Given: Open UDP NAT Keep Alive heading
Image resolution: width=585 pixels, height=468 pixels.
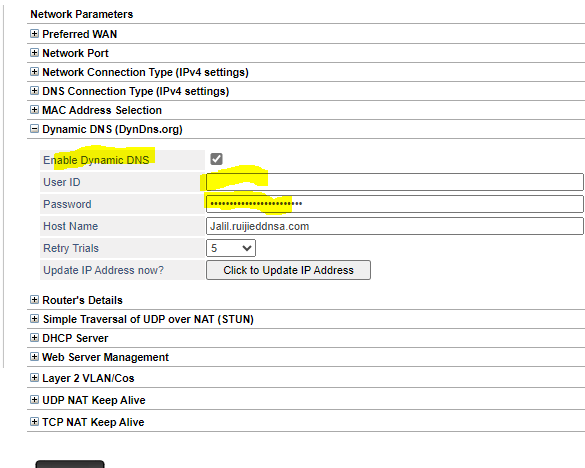Looking at the screenshot, I should [94, 400].
